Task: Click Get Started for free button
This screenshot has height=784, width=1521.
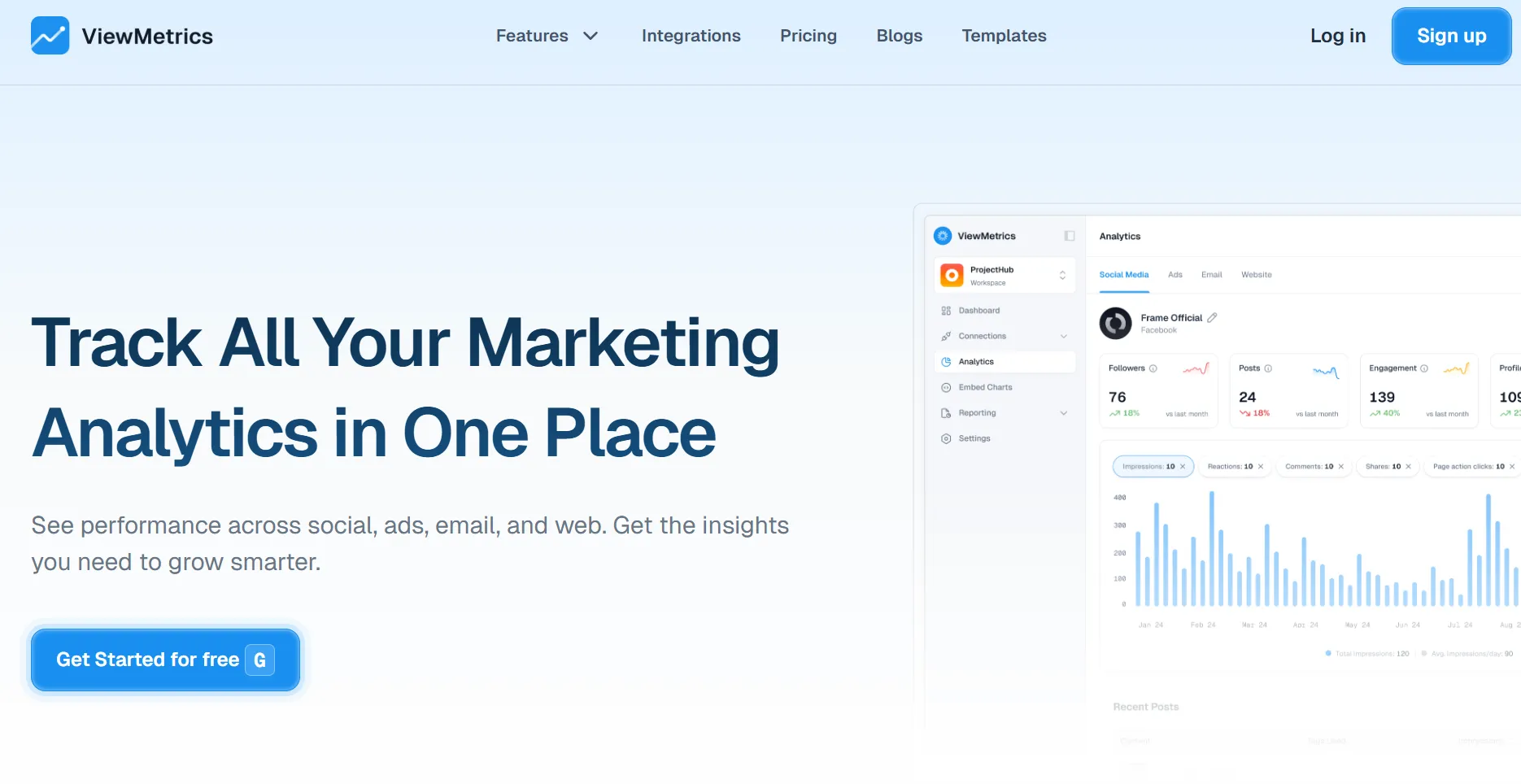Action: [165, 660]
